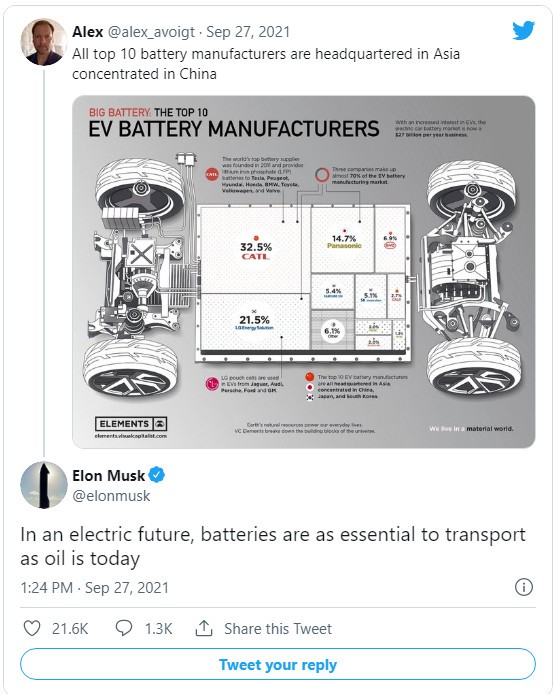Image resolution: width=553 pixels, height=694 pixels.
Task: Click the Elon Musk display name
Action: 108,475
